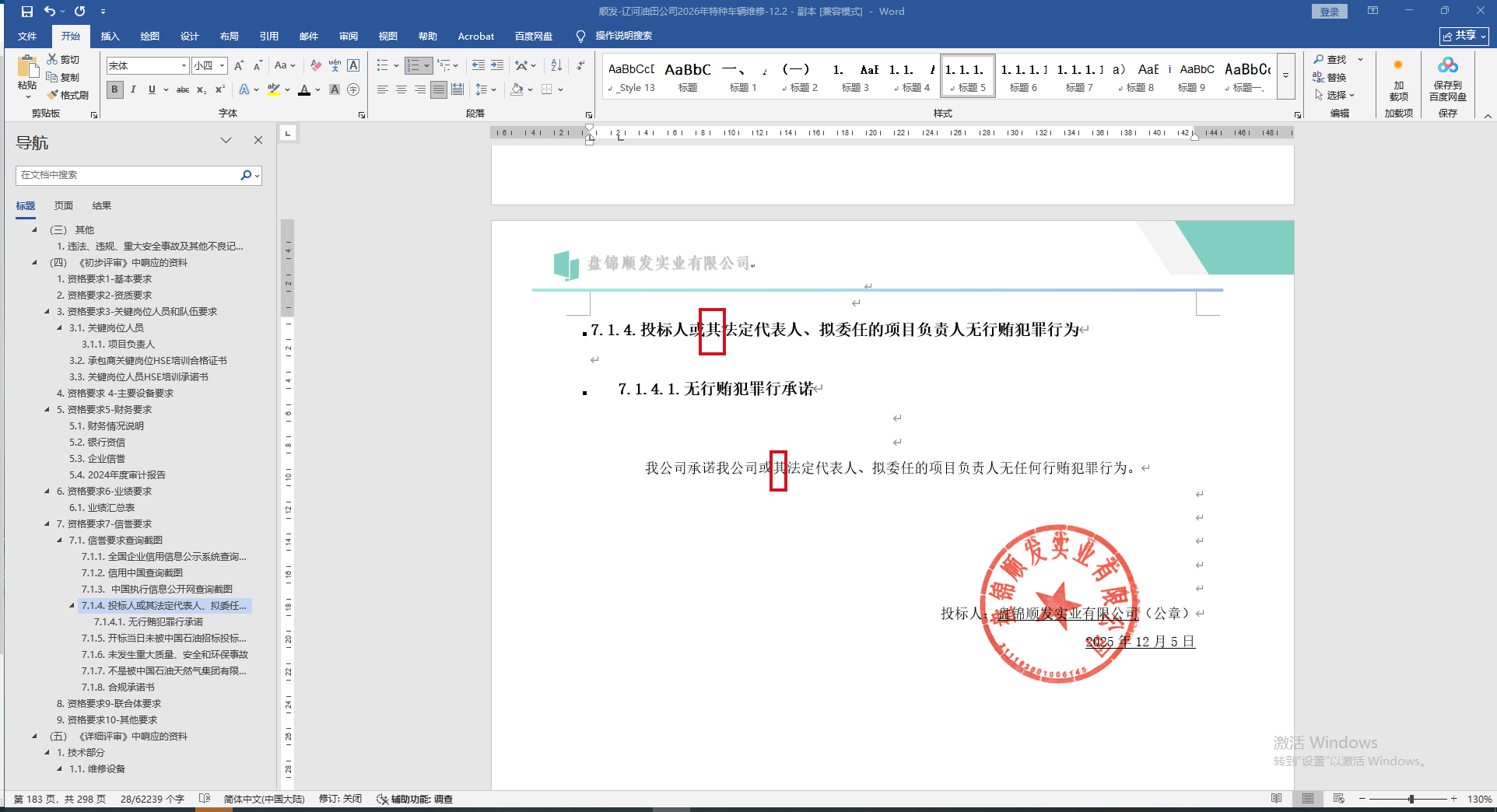
Task: Open the Change Case (Aa) dropdown
Action: pos(285,66)
